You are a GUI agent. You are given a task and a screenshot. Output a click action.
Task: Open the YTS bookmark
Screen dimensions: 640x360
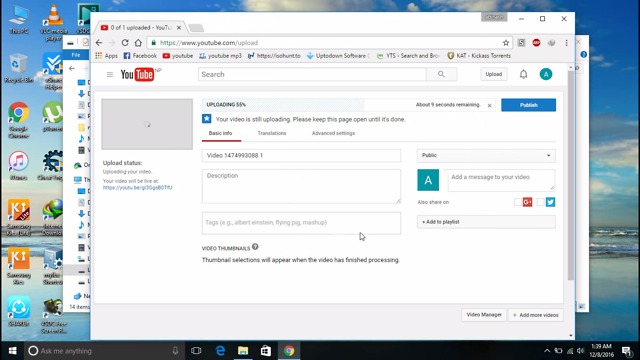point(408,56)
